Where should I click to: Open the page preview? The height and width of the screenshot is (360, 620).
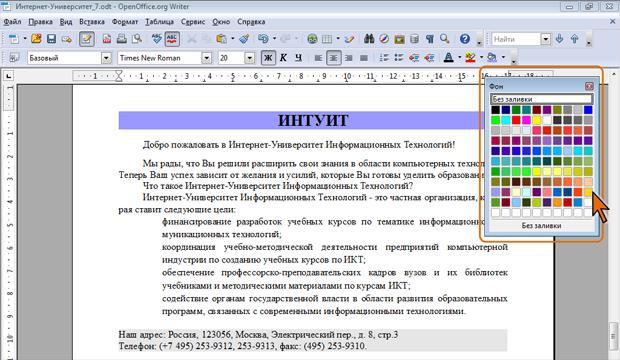coord(137,39)
